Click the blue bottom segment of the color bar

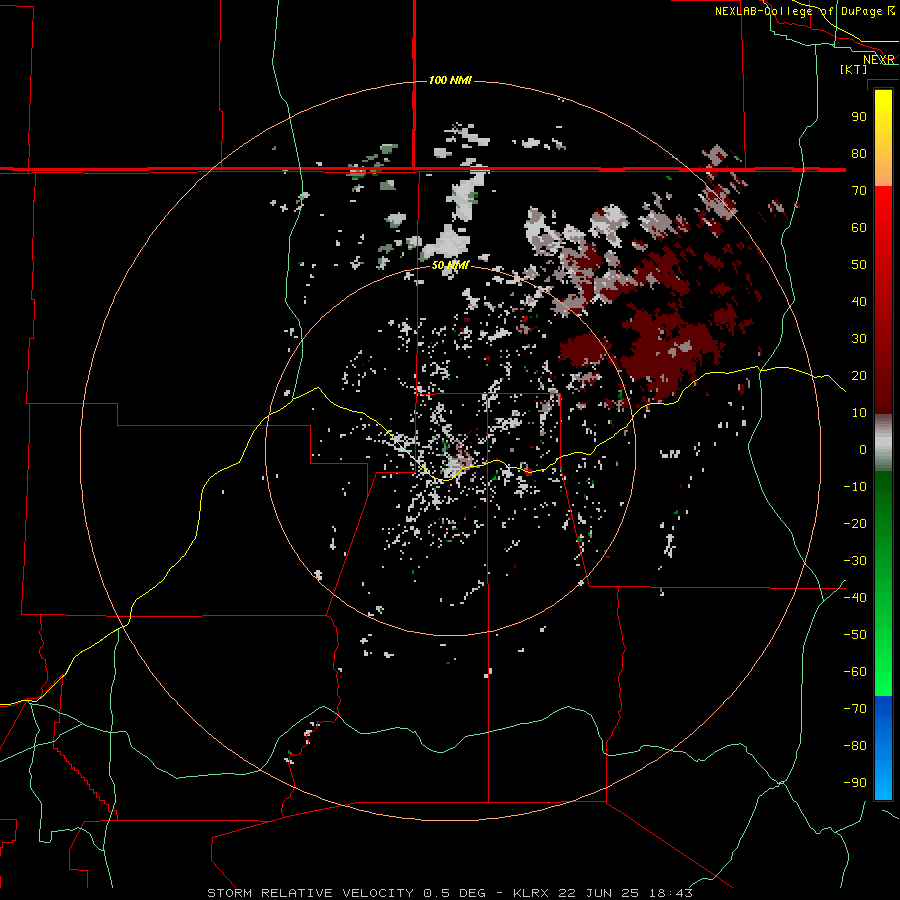coord(883,748)
